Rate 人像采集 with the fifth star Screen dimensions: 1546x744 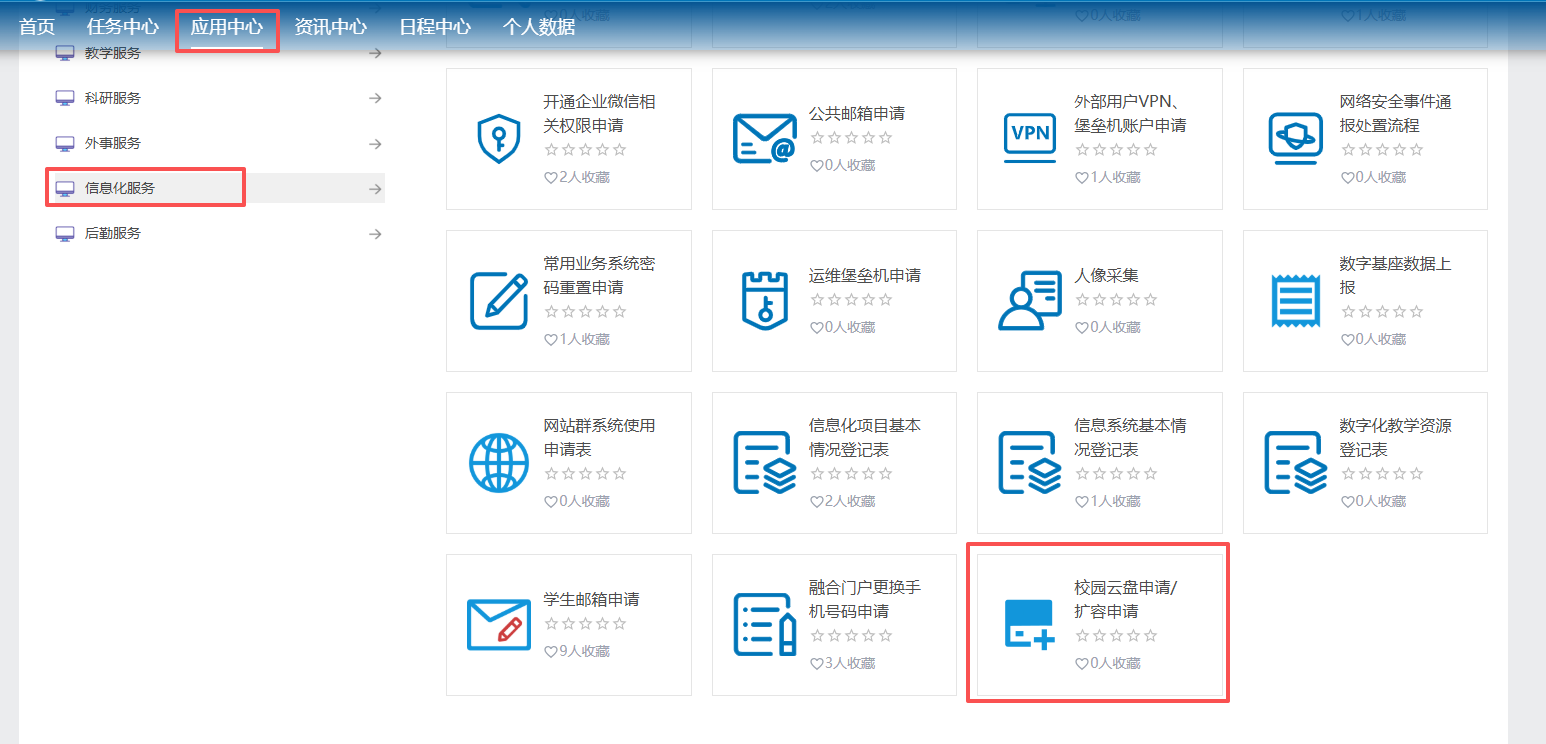(1150, 300)
